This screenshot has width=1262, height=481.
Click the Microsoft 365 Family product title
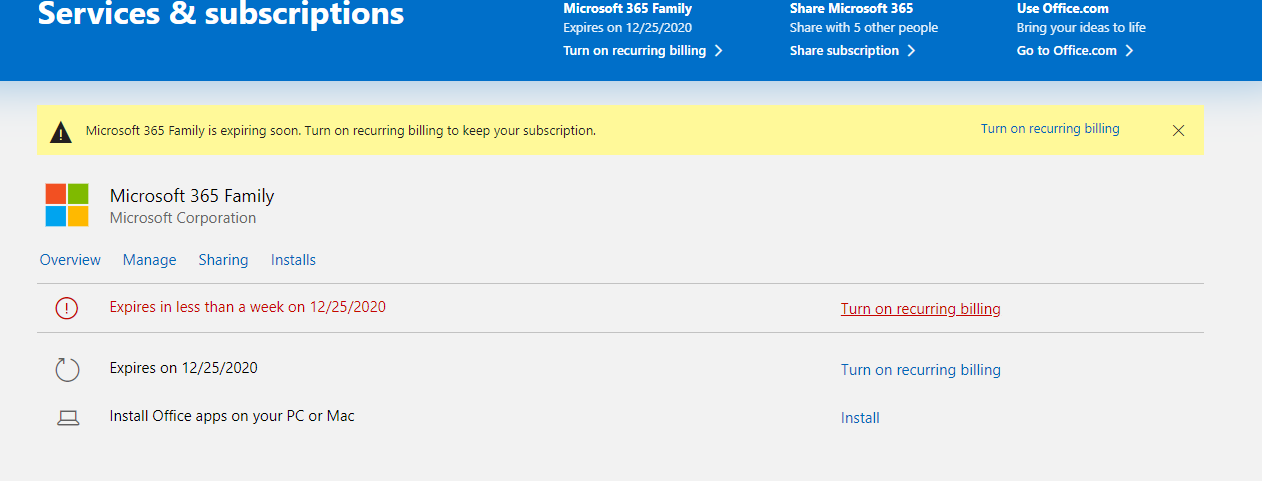[x=192, y=196]
